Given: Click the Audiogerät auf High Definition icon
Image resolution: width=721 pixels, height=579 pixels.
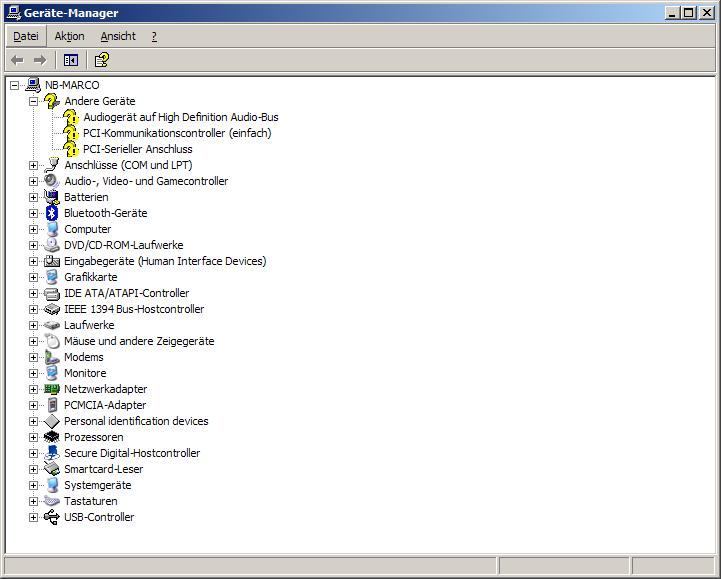Looking at the screenshot, I should tap(71, 117).
